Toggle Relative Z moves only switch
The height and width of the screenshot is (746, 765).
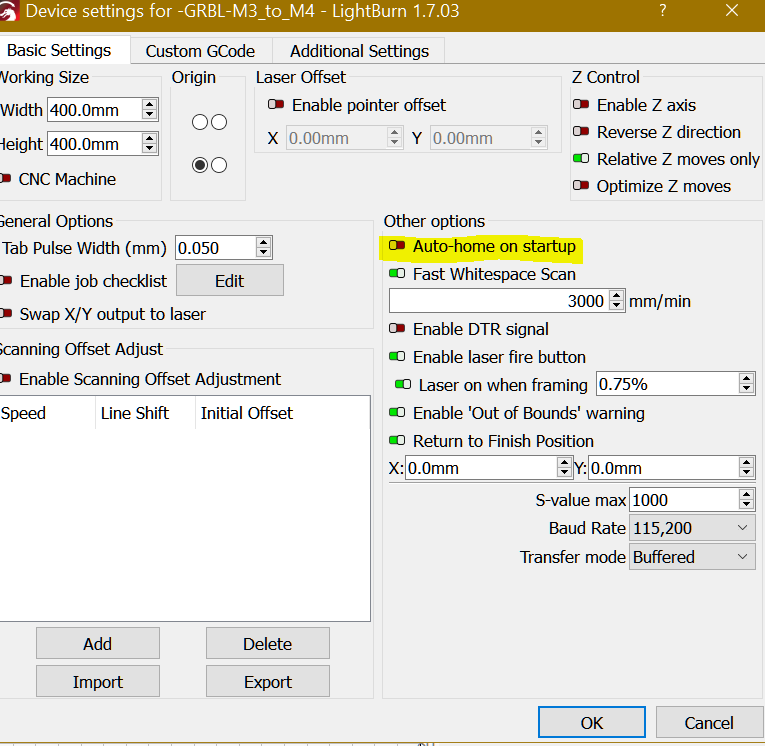pyautogui.click(x=581, y=159)
